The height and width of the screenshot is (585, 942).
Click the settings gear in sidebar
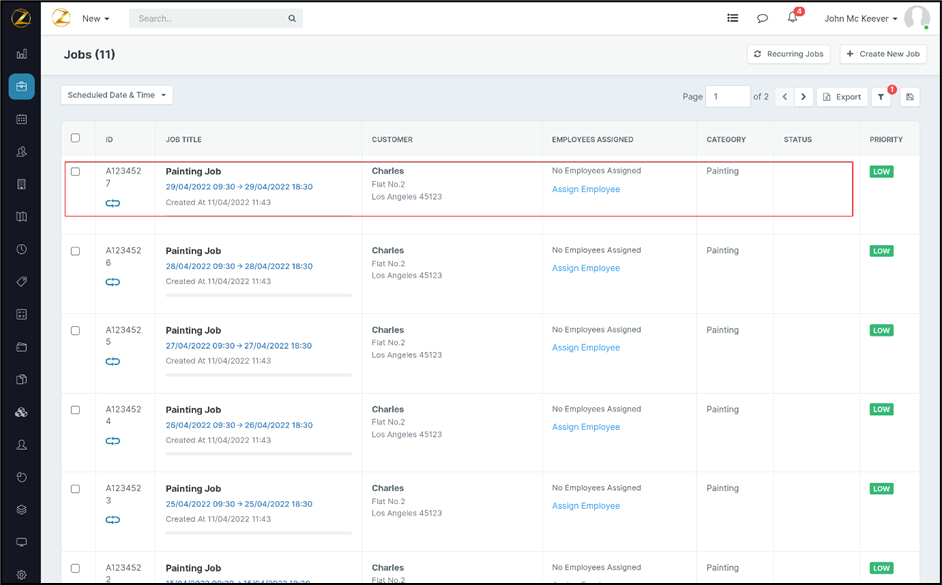coord(22,575)
